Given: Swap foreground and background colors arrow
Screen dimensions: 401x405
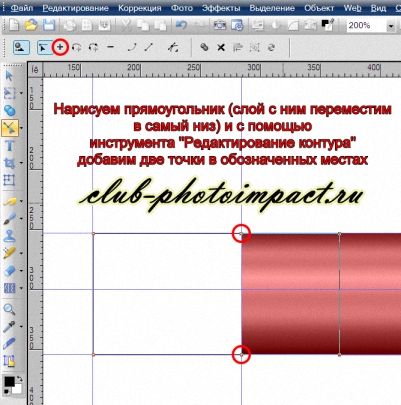Looking at the screenshot, I should [19, 379].
